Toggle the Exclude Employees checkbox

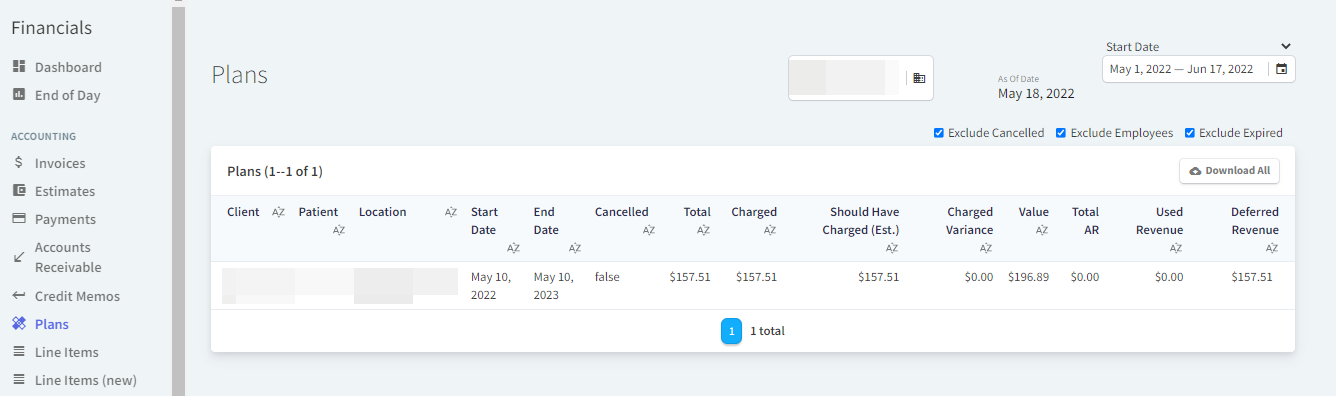[x=1061, y=133]
